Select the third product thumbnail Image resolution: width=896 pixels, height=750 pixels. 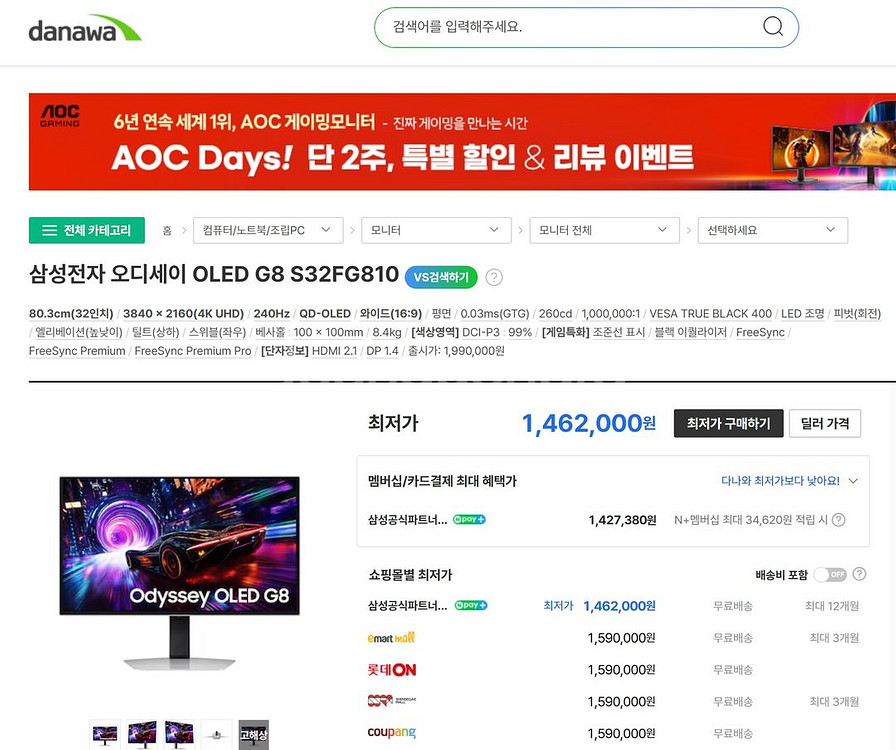(179, 735)
